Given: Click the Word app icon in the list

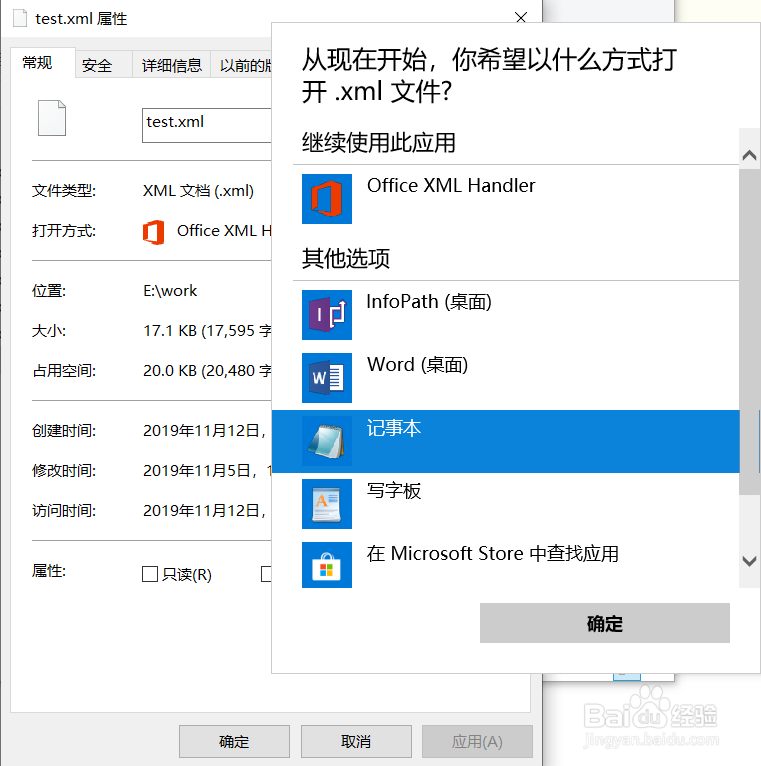Looking at the screenshot, I should [327, 378].
